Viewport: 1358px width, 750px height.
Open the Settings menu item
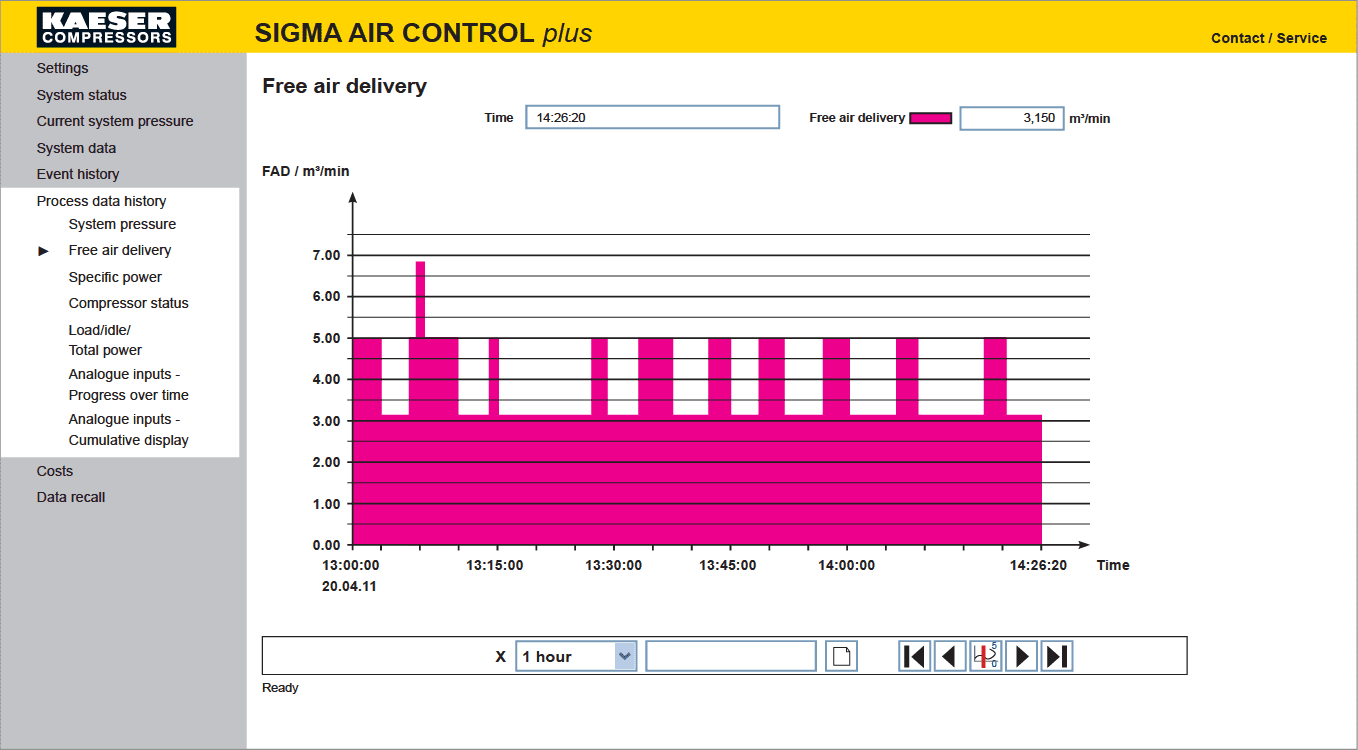(x=62, y=68)
